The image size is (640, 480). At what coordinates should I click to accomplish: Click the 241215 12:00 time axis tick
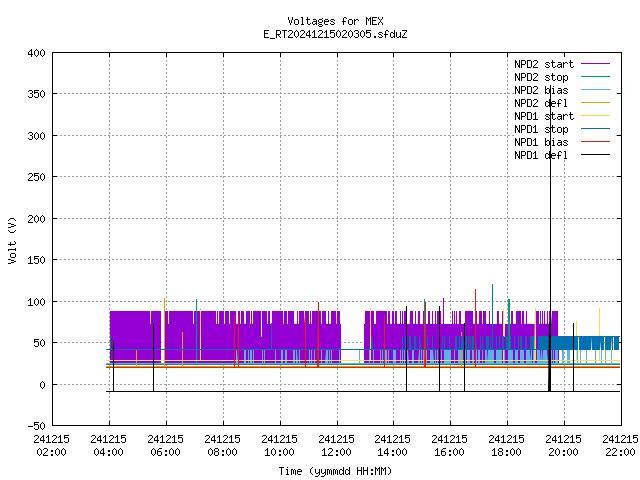coord(336,446)
